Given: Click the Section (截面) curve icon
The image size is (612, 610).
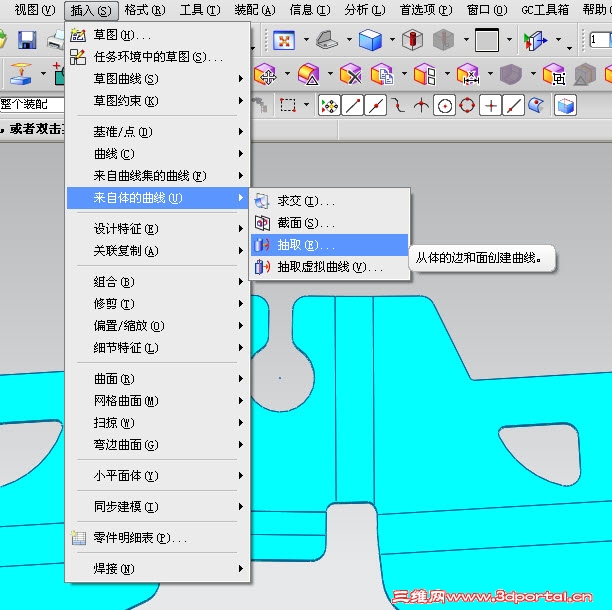Looking at the screenshot, I should (x=262, y=223).
